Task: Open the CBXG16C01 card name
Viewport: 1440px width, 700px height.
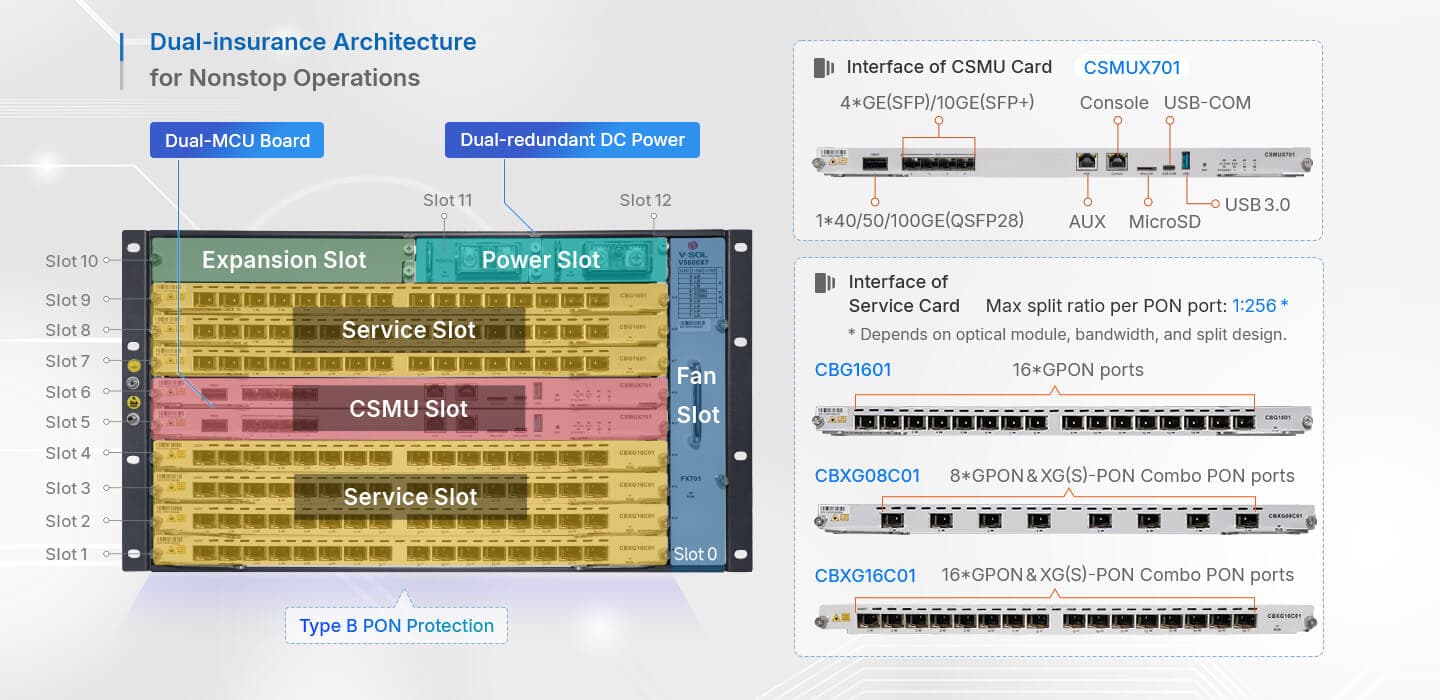Action: click(865, 575)
